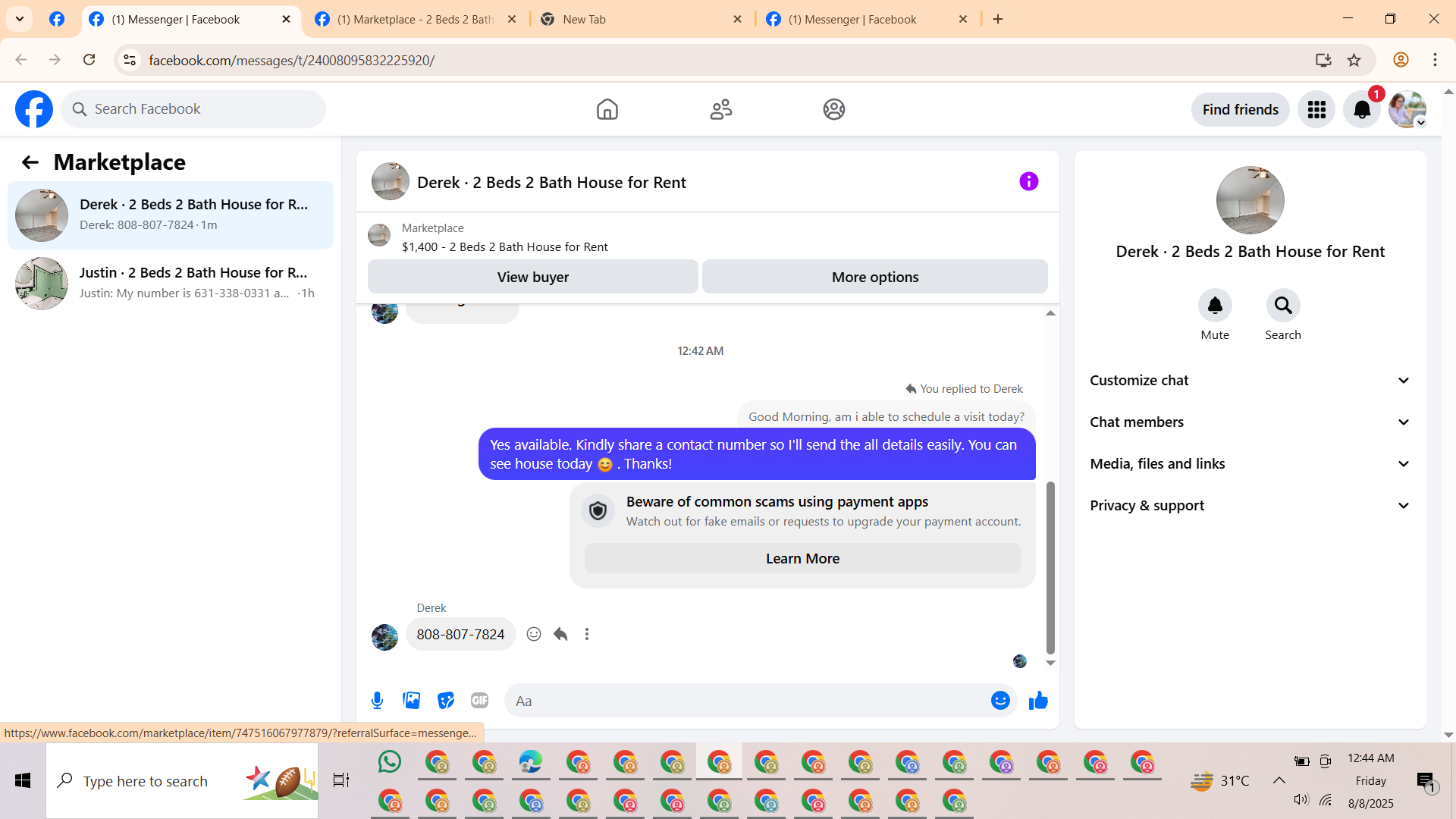This screenshot has width=1456, height=819.
Task: Open emoji picker in message box
Action: (1000, 701)
